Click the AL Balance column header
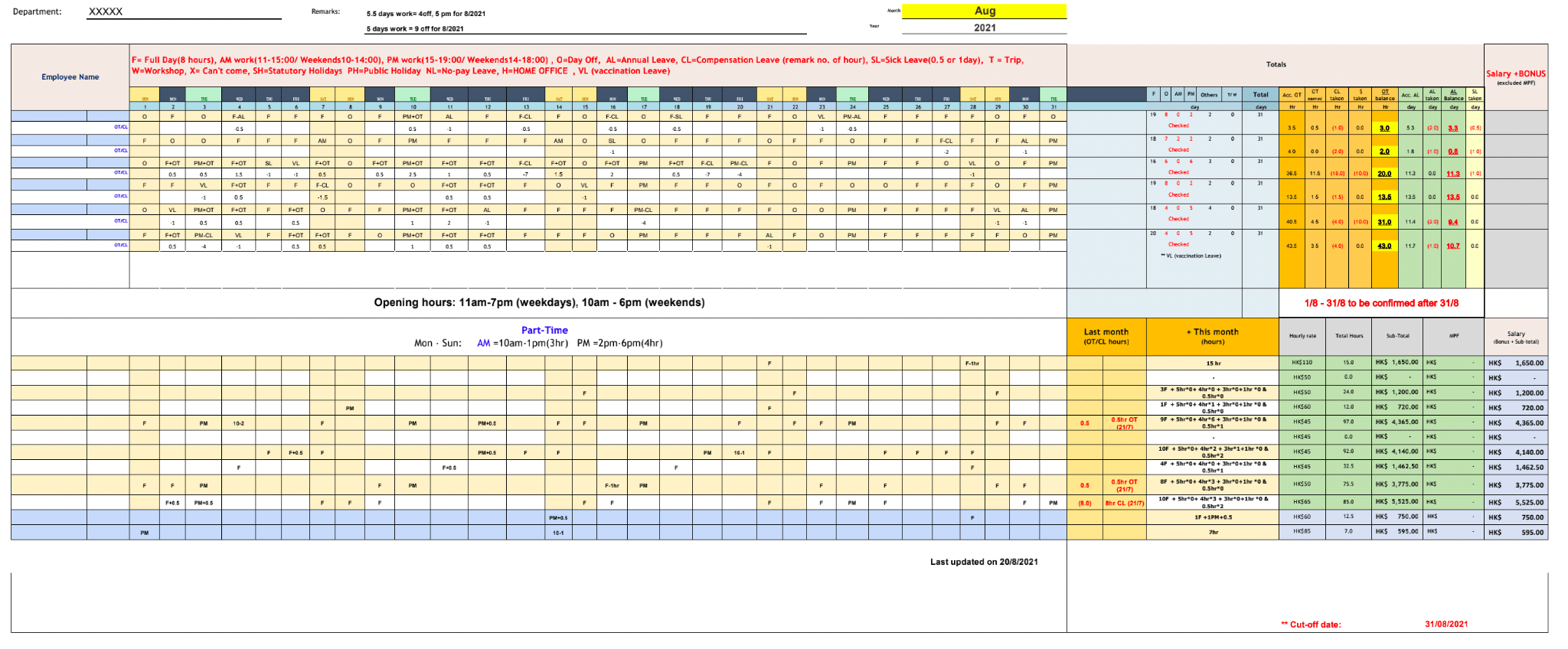 1453,95
